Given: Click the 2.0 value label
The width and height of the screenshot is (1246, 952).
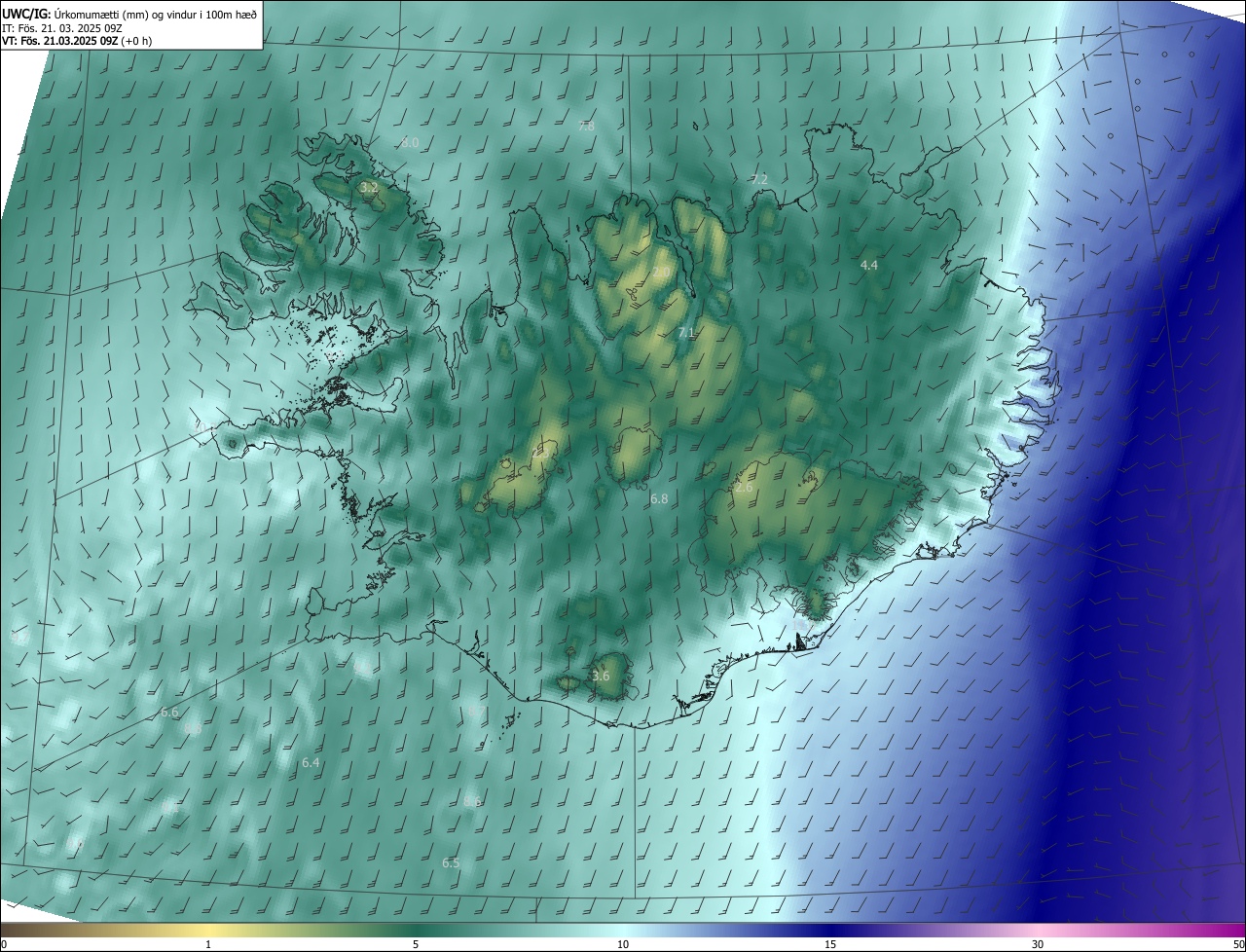Looking at the screenshot, I should (x=661, y=272).
